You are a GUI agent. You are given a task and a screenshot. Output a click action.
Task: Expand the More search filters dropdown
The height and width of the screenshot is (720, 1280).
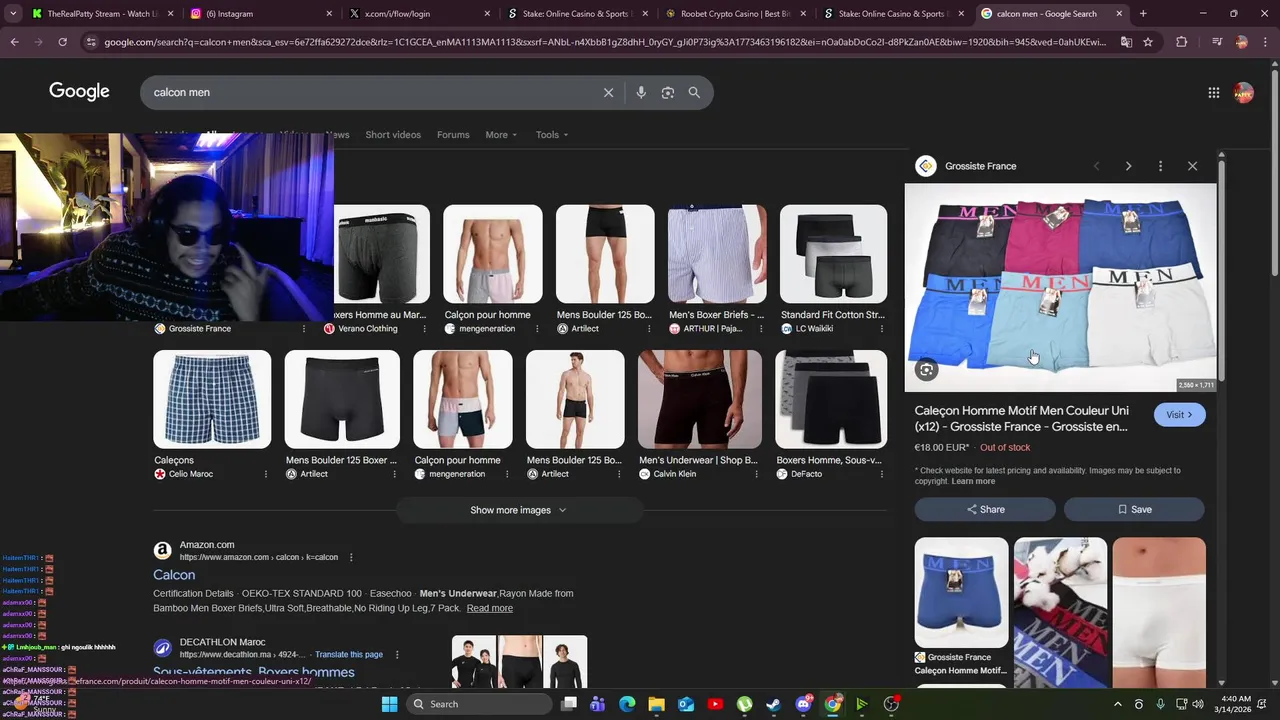pyautogui.click(x=501, y=135)
